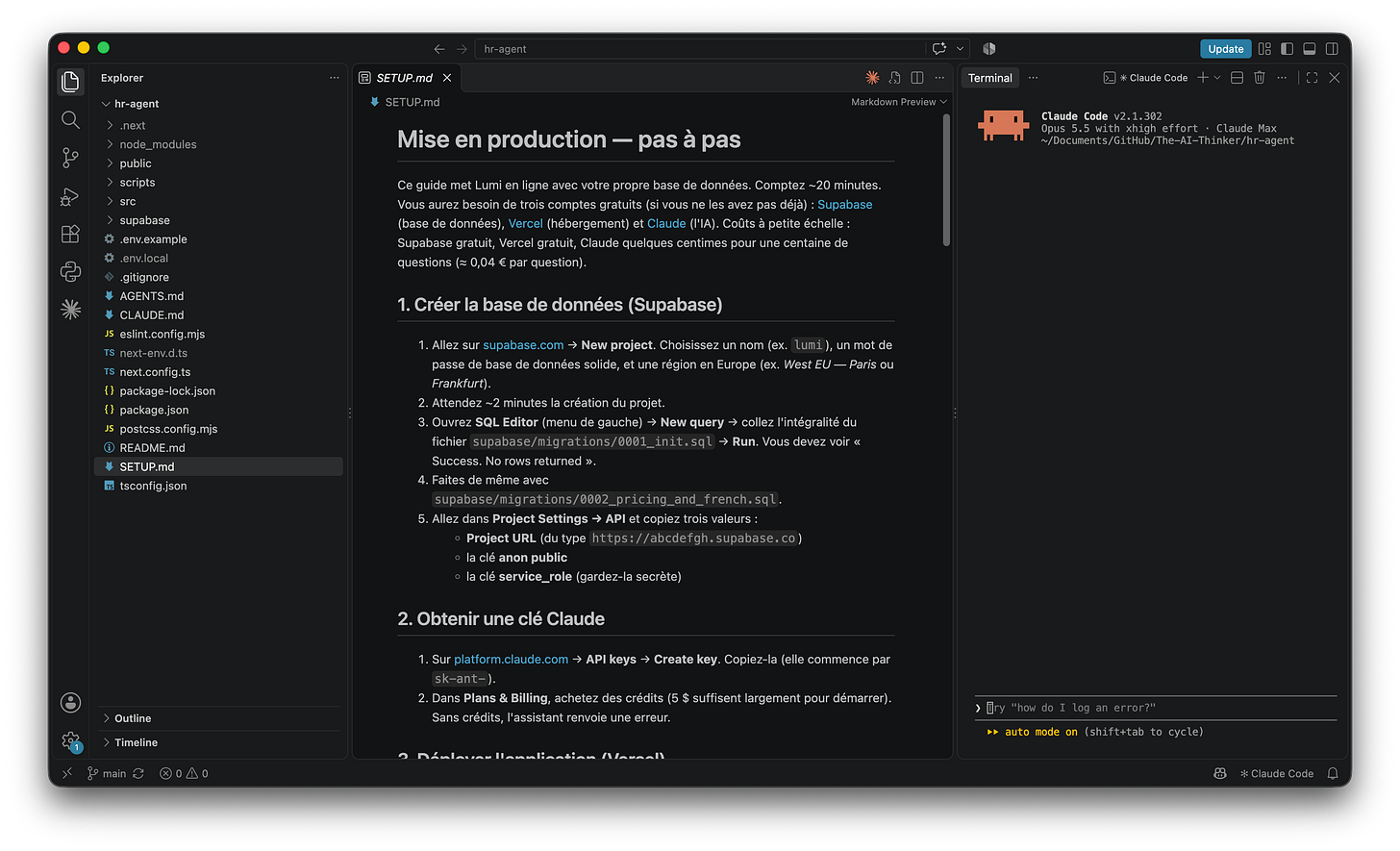This screenshot has height=851, width=1400.
Task: Open the Markdown Preview dropdown
Action: (x=899, y=102)
